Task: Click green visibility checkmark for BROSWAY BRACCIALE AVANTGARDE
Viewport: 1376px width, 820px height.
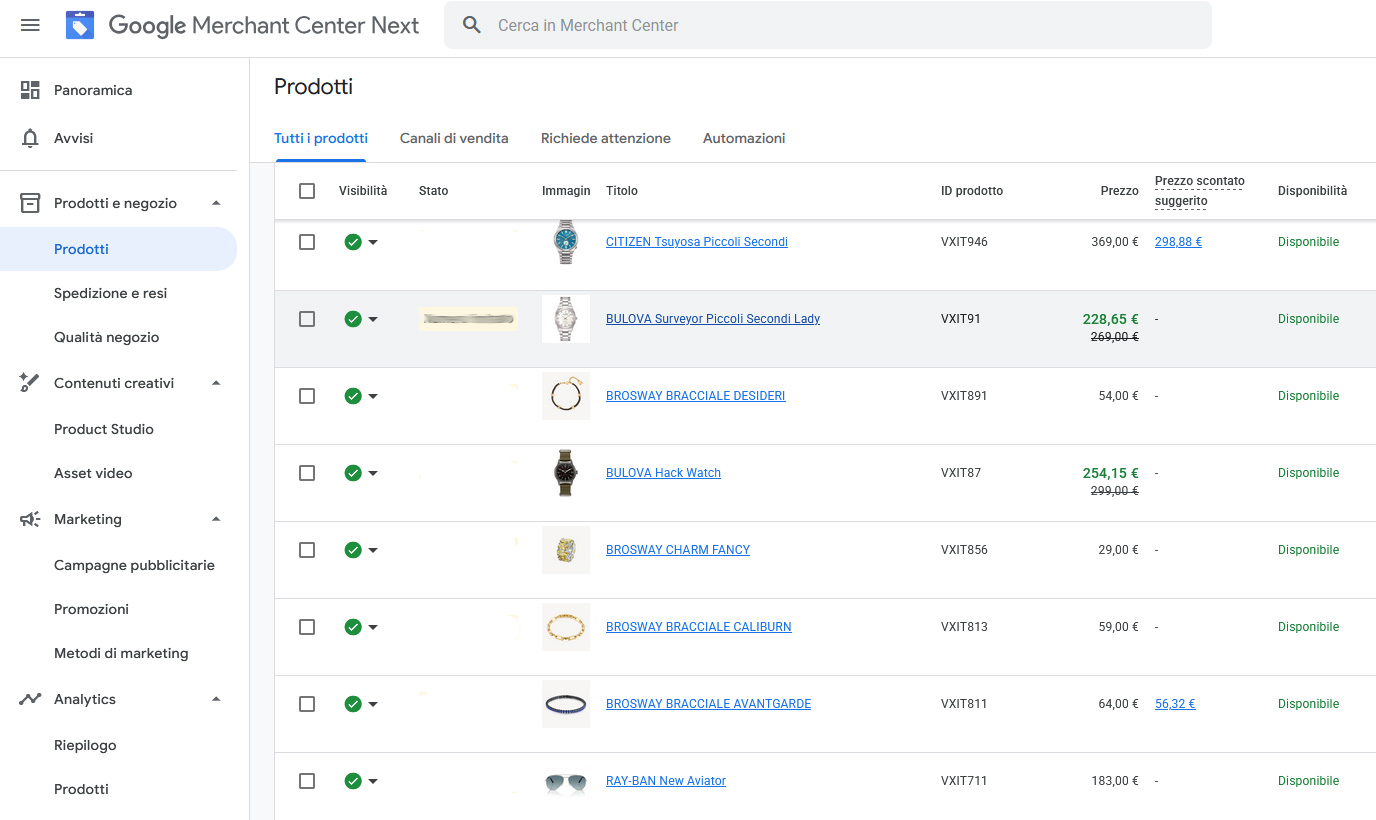Action: coord(353,704)
